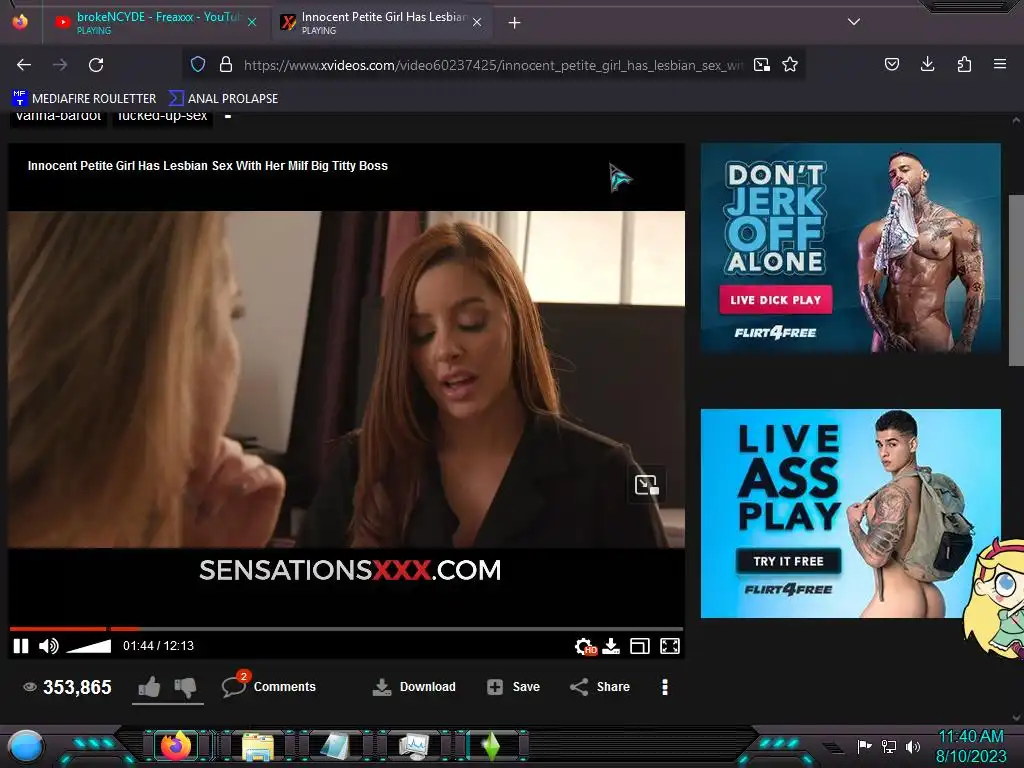The image size is (1024, 768).
Task: Open a new browser tab
Action: tap(514, 23)
